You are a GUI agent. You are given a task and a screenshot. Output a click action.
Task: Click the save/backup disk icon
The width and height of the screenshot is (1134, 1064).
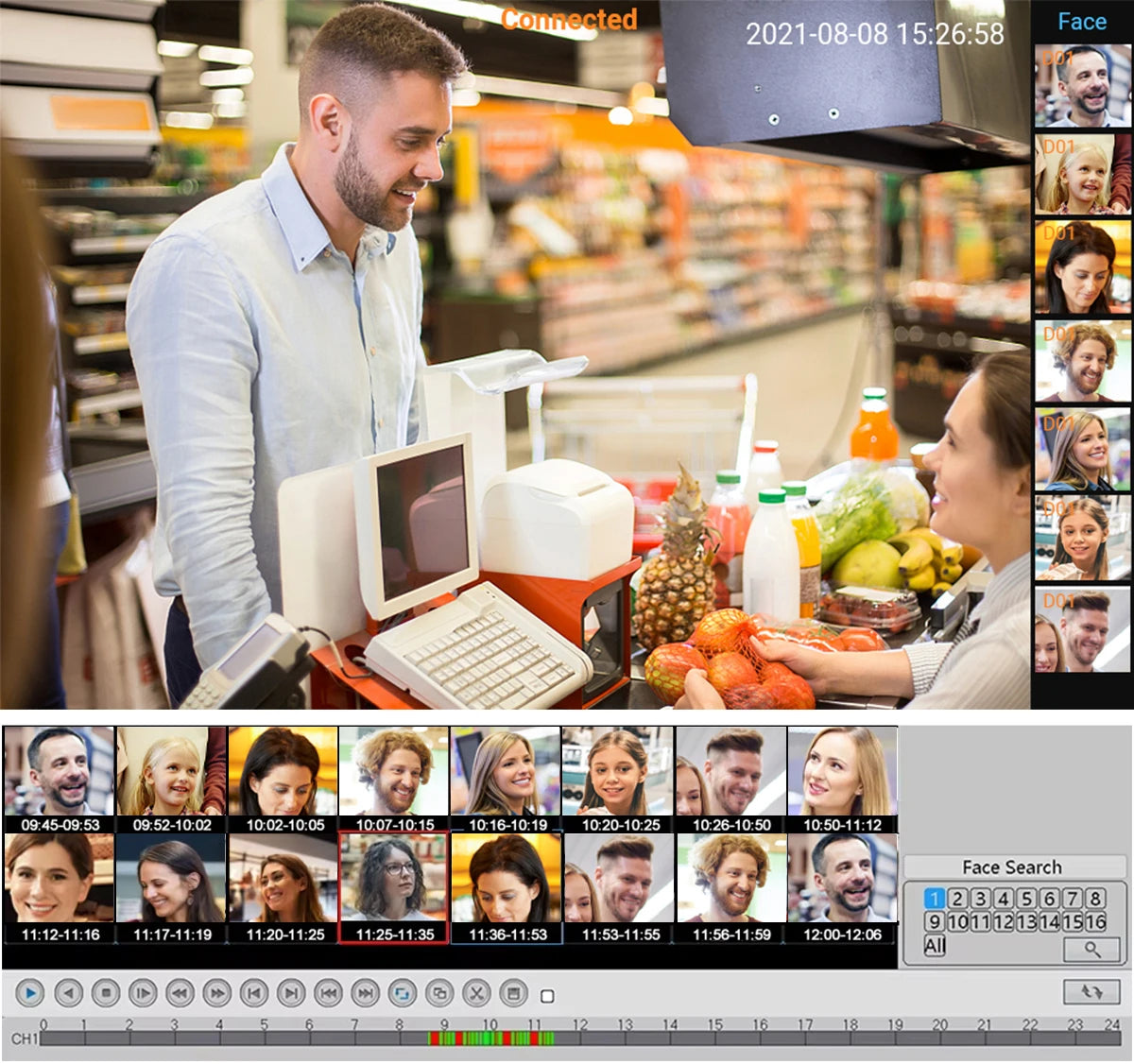(513, 993)
